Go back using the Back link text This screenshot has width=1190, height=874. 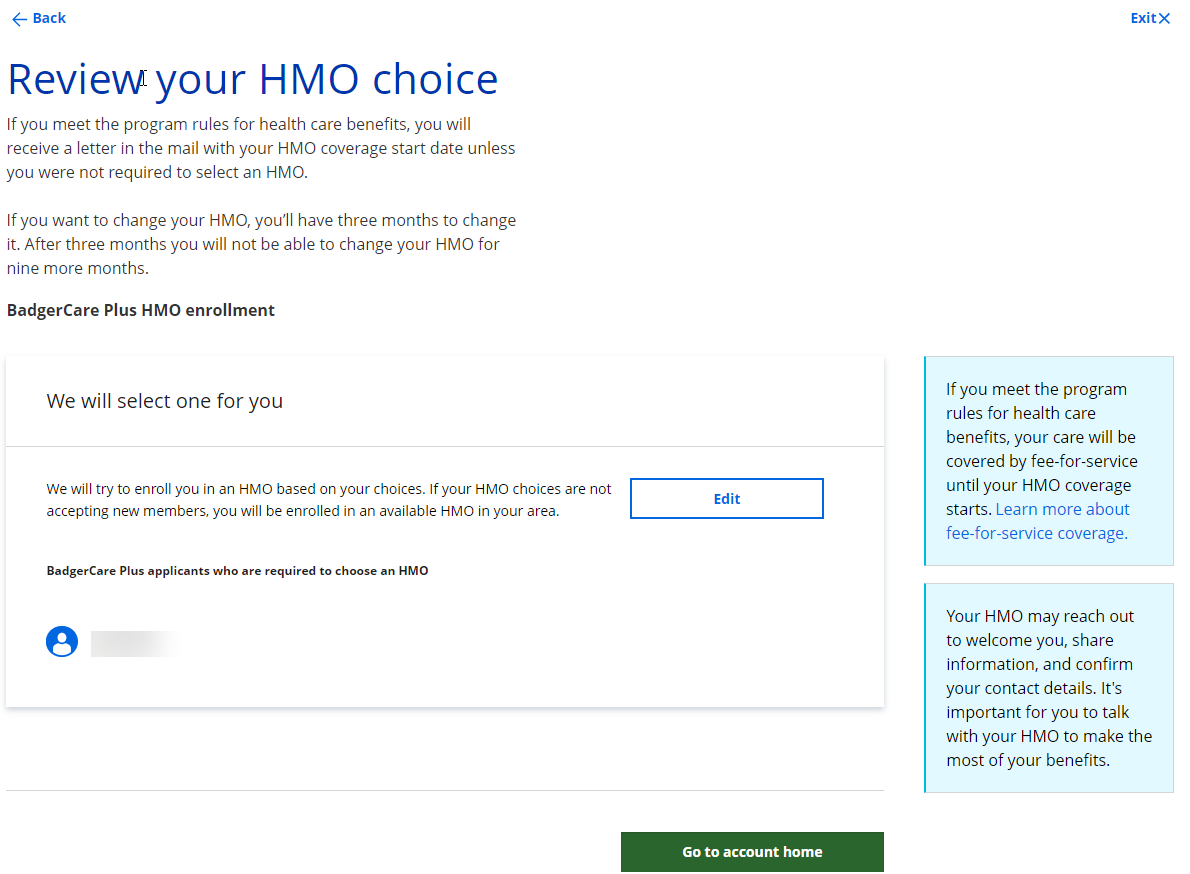(49, 18)
